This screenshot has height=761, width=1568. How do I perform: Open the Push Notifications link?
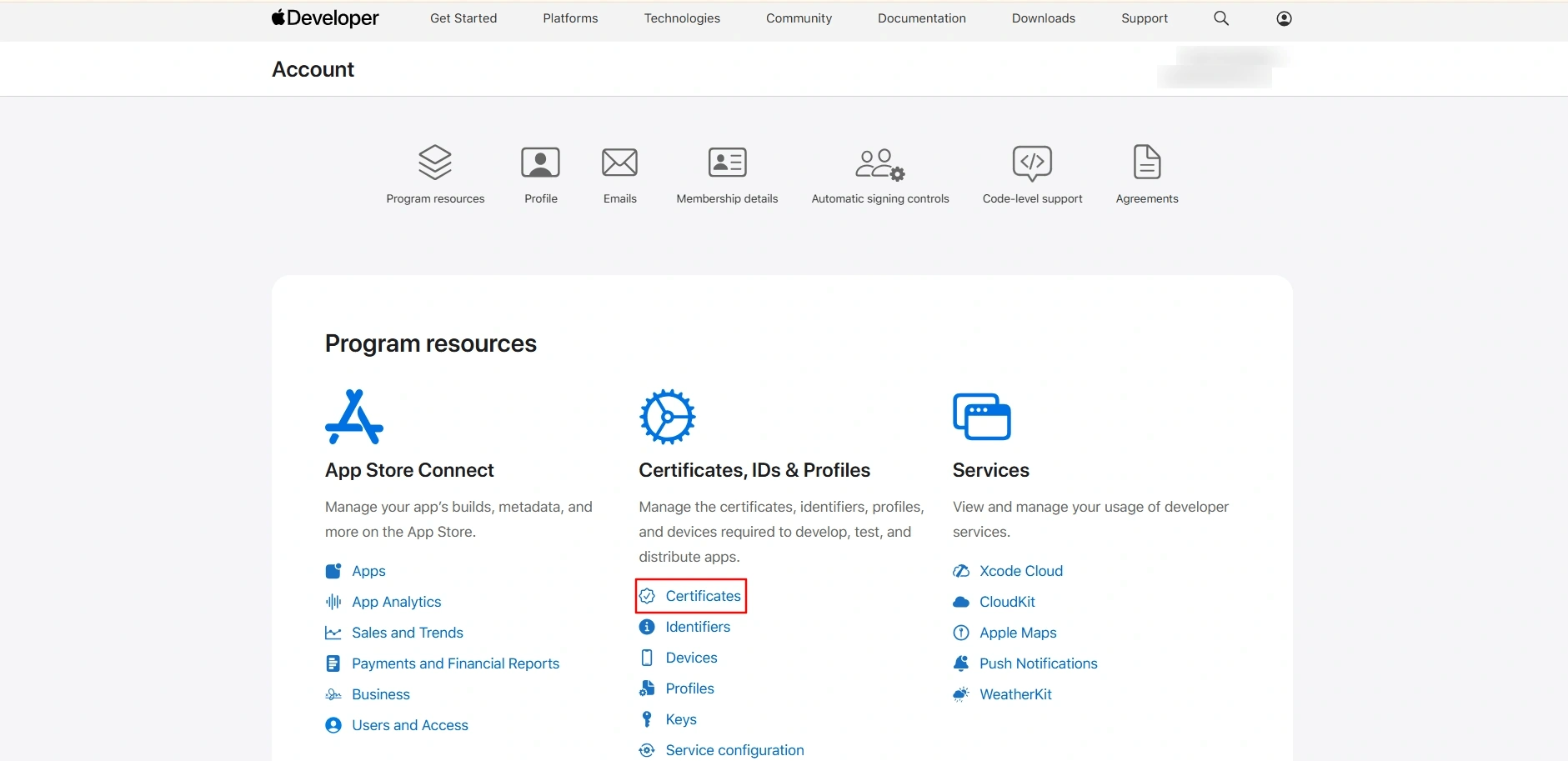pos(1039,663)
